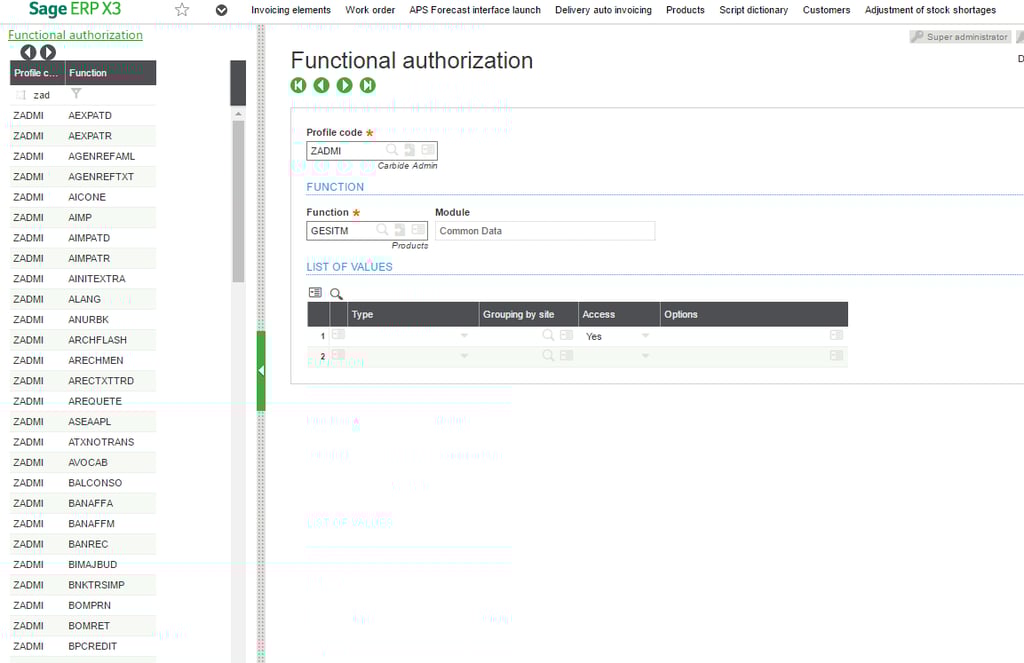Click row 2 Options card icon
This screenshot has width=1024, height=663.
click(x=836, y=355)
